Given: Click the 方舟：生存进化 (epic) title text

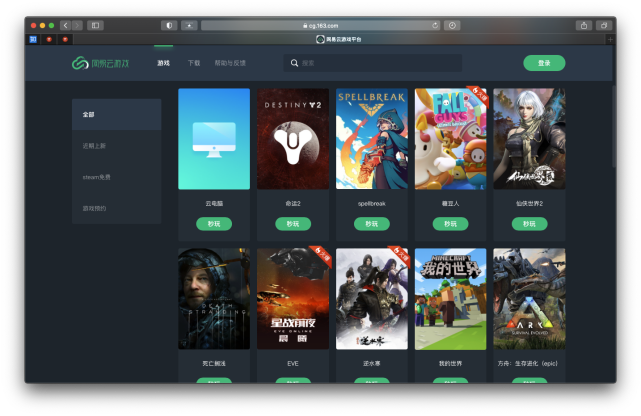Looking at the screenshot, I should point(527,363).
